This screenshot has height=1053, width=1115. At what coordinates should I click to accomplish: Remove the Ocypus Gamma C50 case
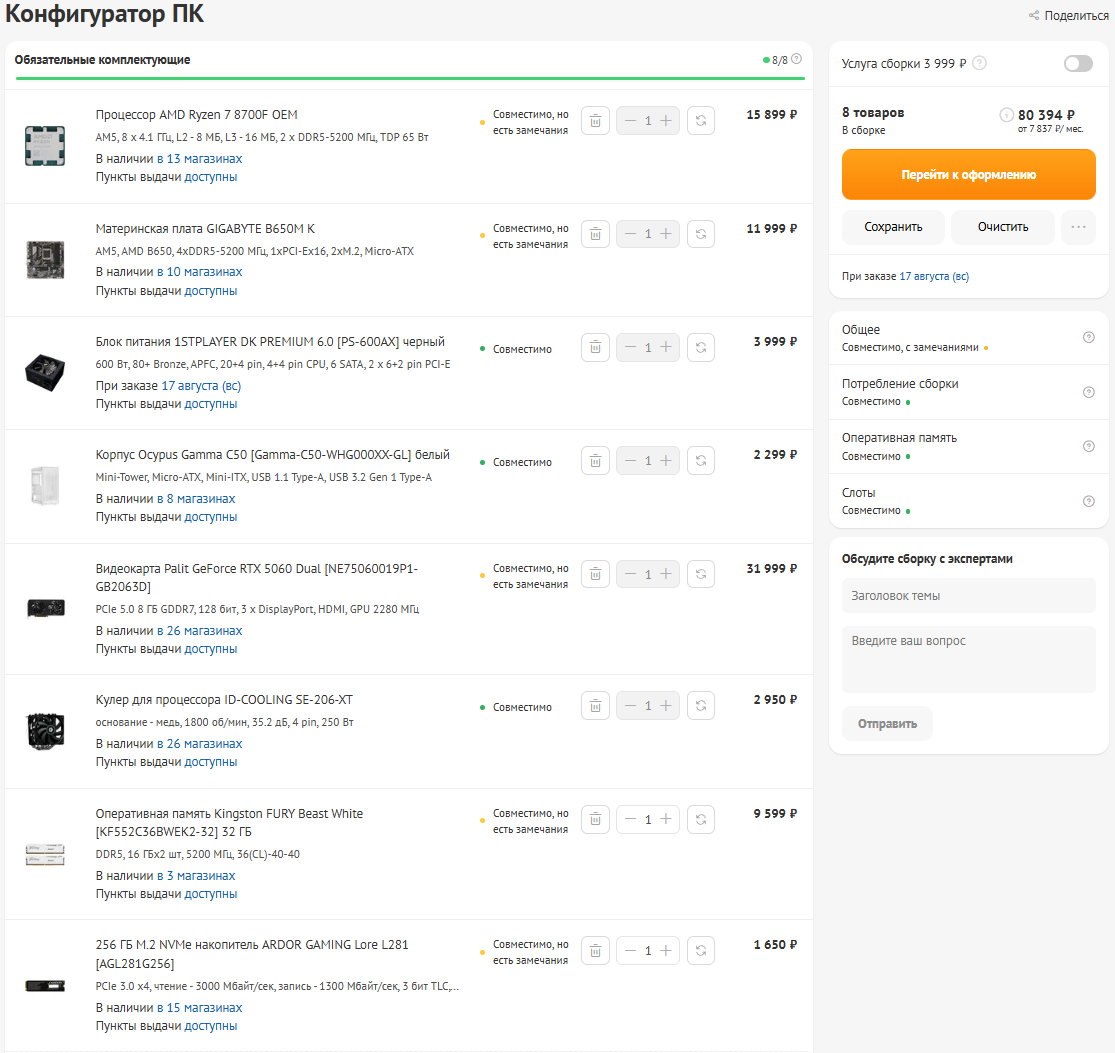595,461
